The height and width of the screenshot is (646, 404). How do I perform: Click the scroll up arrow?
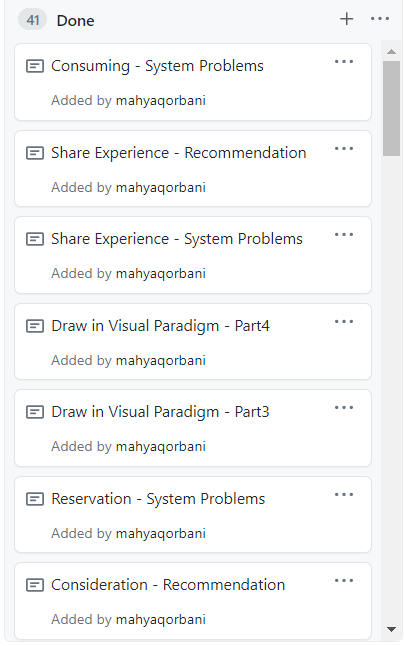coord(391,51)
